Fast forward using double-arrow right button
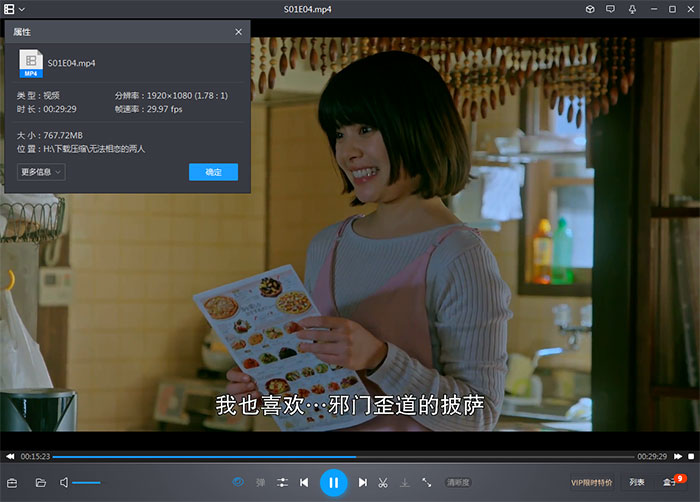Image resolution: width=700 pixels, height=502 pixels. click(678, 456)
